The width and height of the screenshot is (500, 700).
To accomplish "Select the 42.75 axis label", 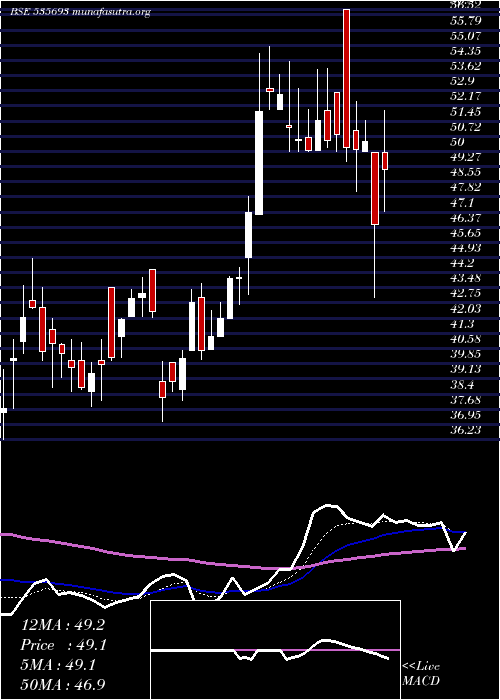I will (x=465, y=293).
